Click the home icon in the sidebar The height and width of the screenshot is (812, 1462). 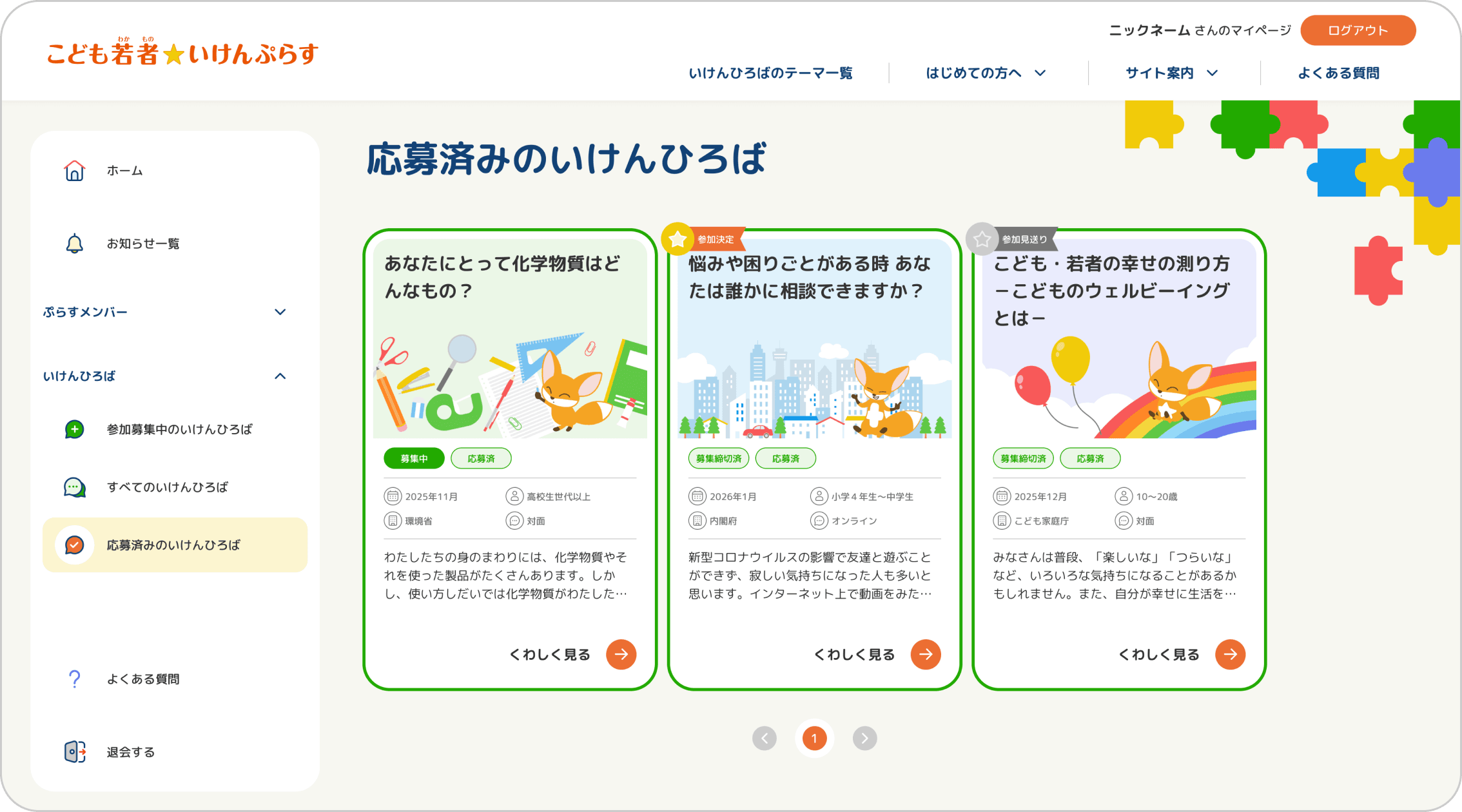tap(75, 170)
